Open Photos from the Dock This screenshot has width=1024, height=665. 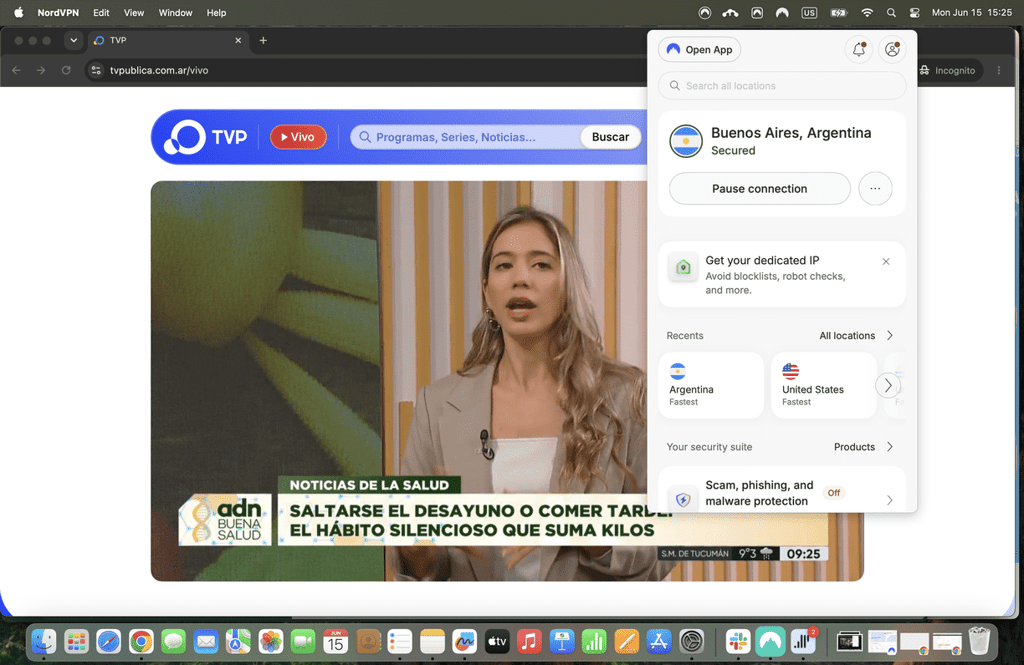click(270, 642)
